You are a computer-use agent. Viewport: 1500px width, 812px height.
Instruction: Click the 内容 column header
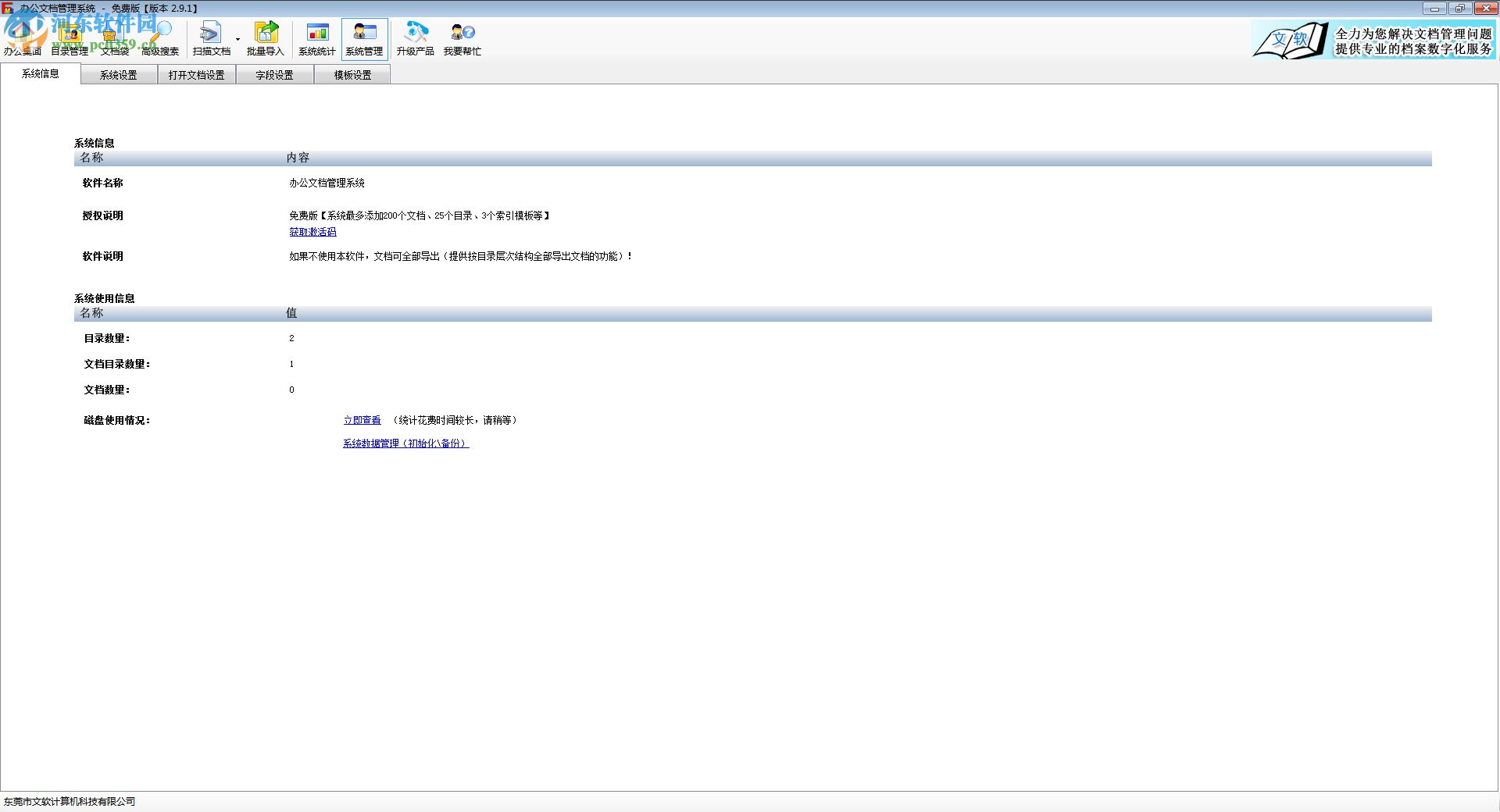[298, 158]
